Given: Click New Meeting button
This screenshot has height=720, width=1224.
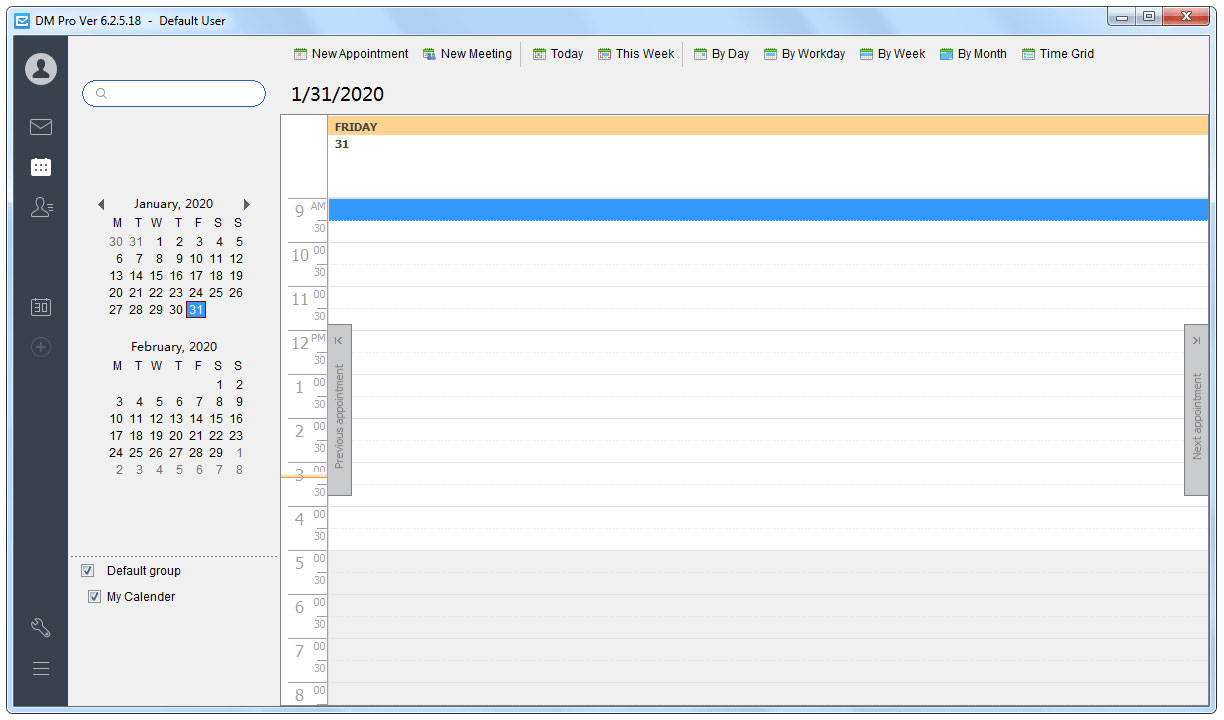Looking at the screenshot, I should click(467, 54).
